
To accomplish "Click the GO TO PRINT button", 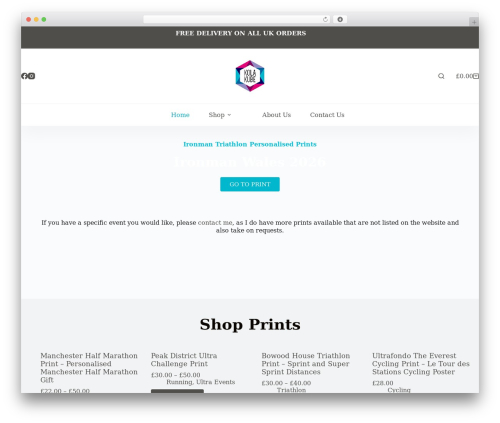I will (250, 184).
